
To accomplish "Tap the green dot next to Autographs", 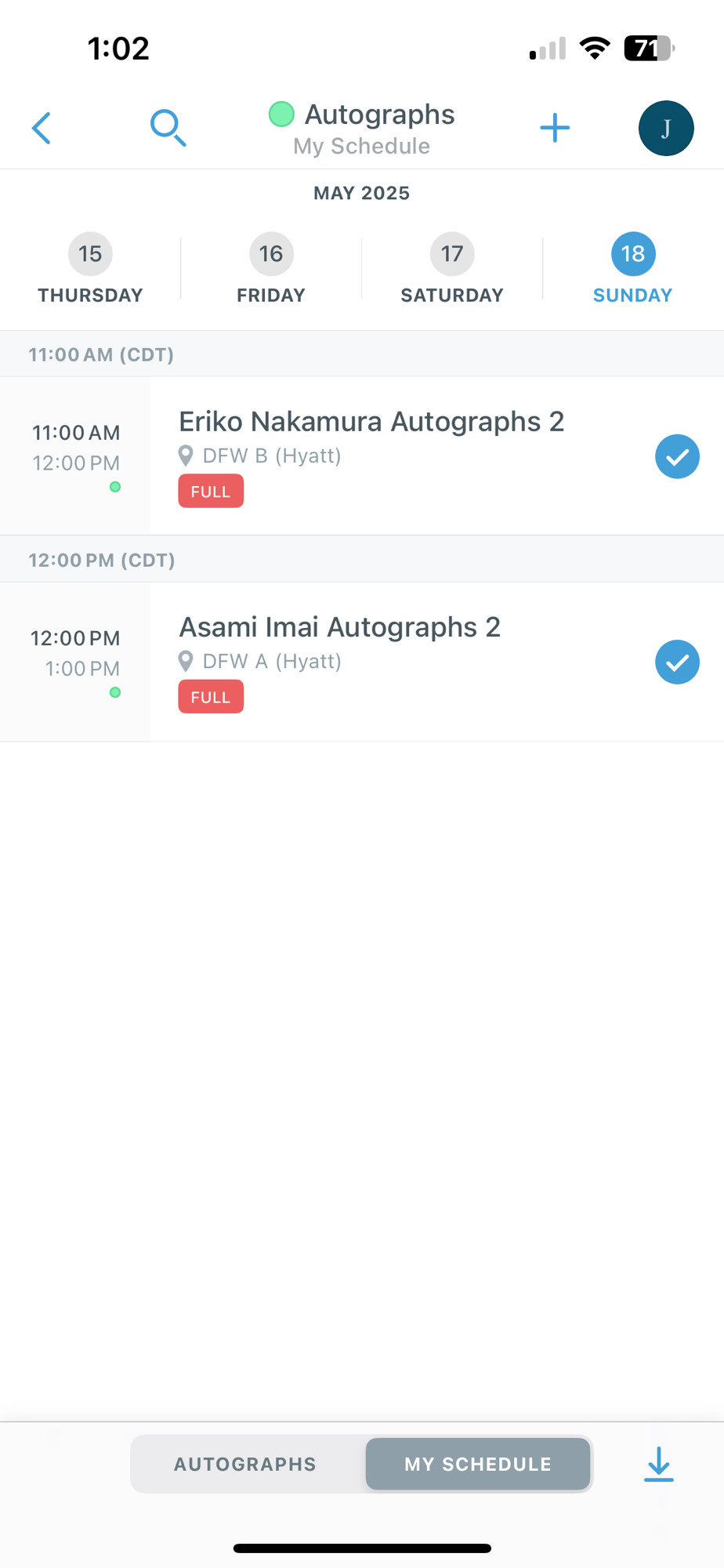I will 281,114.
